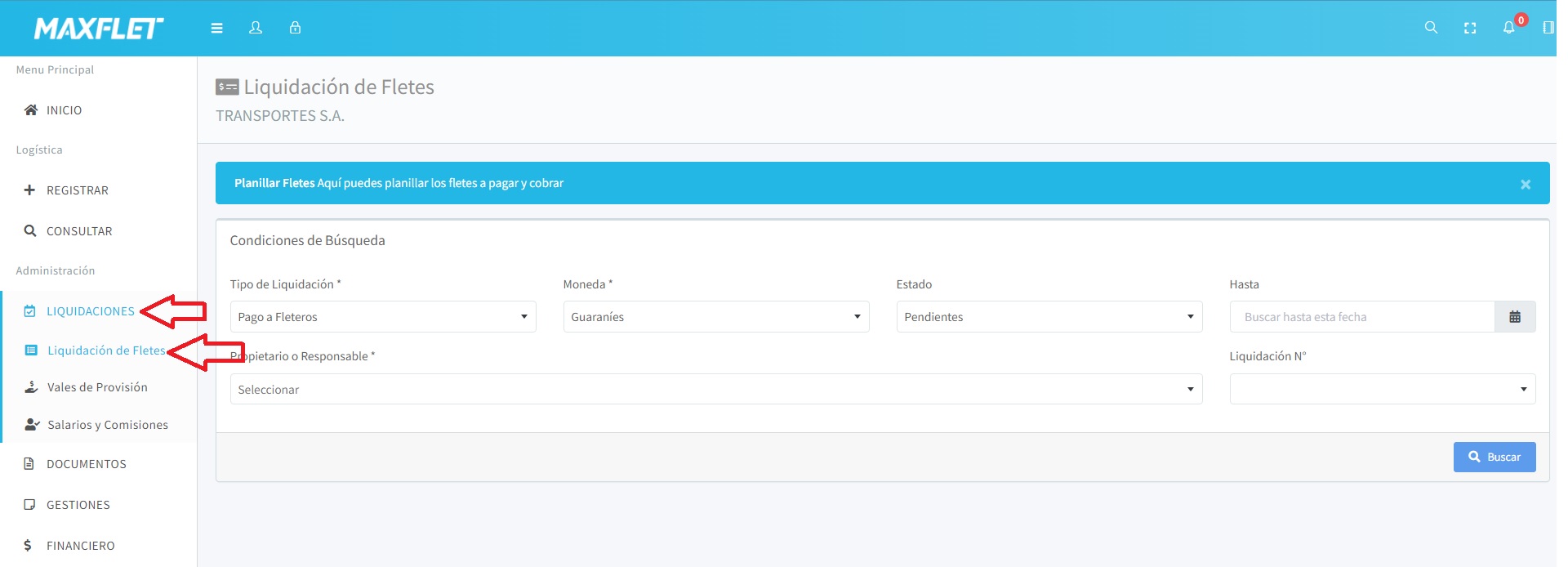
Task: Open the user profile icon
Action: (256, 28)
